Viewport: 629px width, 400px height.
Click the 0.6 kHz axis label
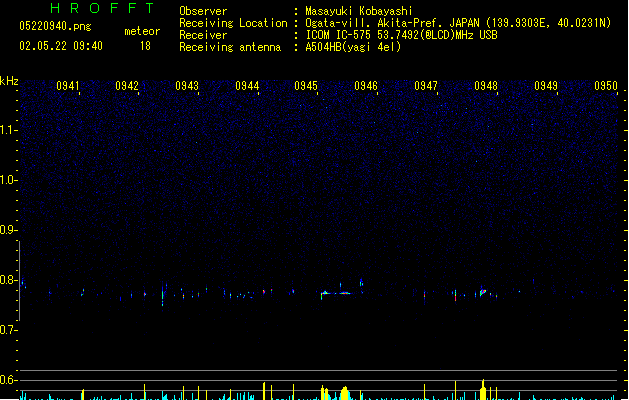tap(8, 380)
